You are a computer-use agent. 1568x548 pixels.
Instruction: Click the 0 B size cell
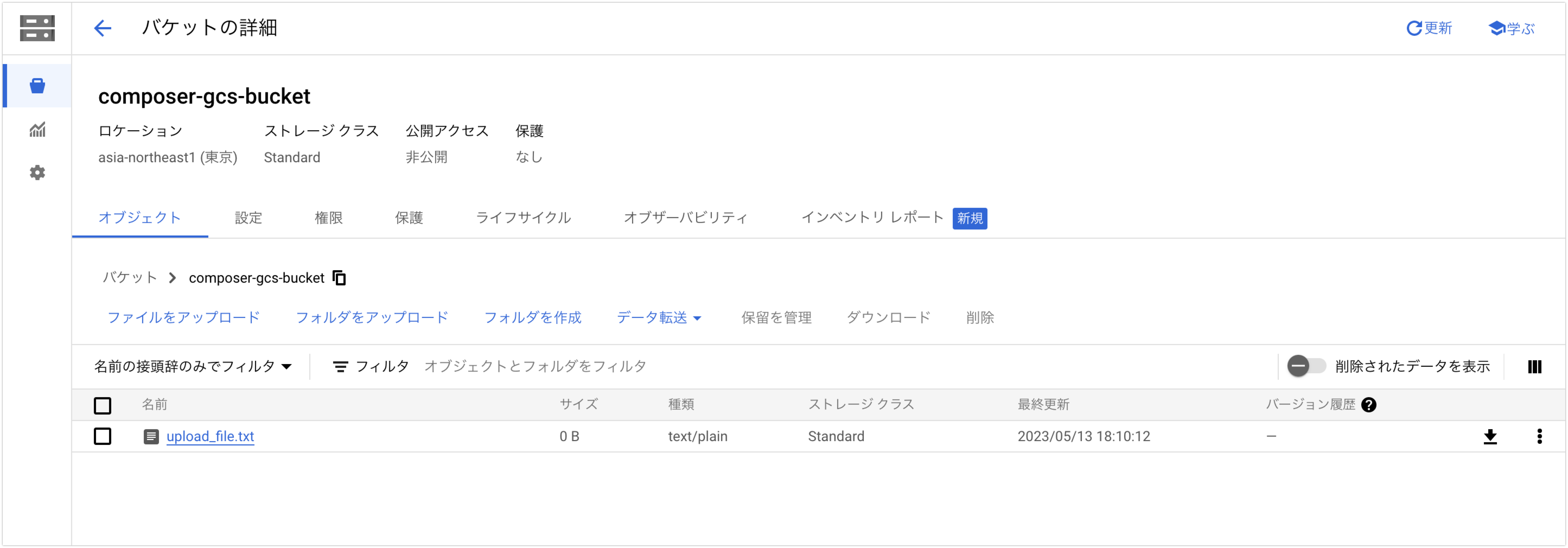pos(569,437)
